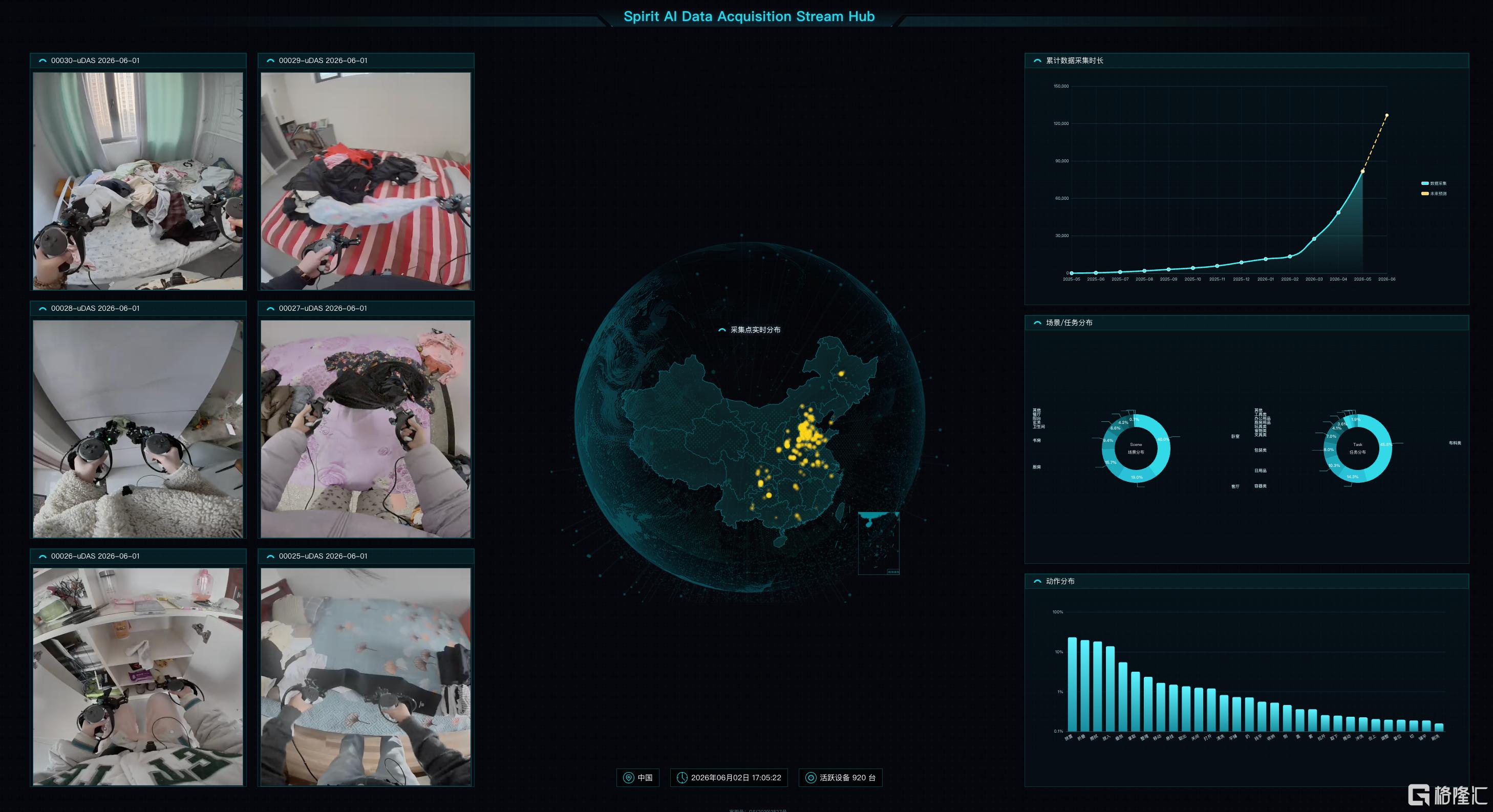The image size is (1493, 812).
Task: Open the 00030-uDAS video feed
Action: [138, 181]
